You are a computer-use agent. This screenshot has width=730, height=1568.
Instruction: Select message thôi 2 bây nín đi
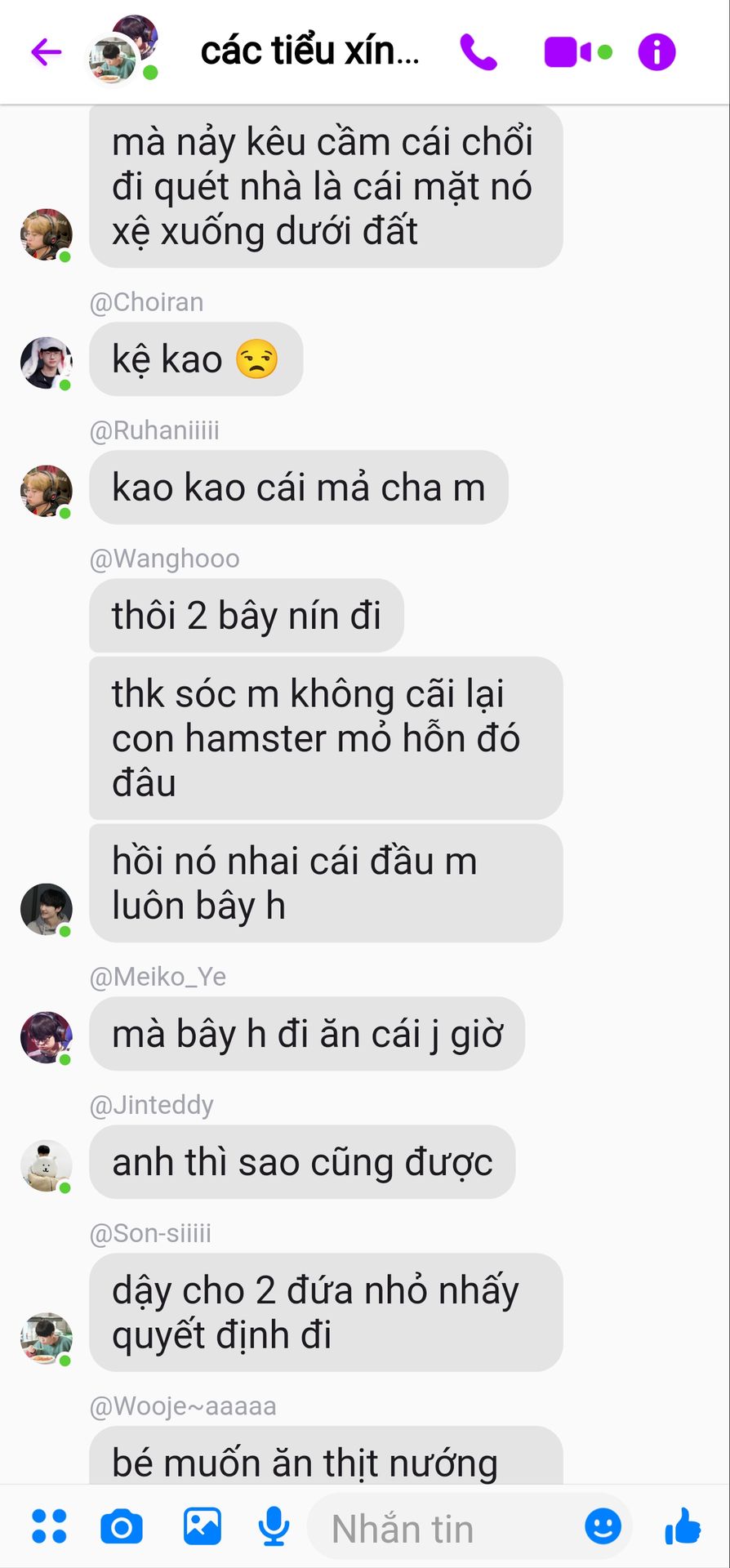pos(247,616)
